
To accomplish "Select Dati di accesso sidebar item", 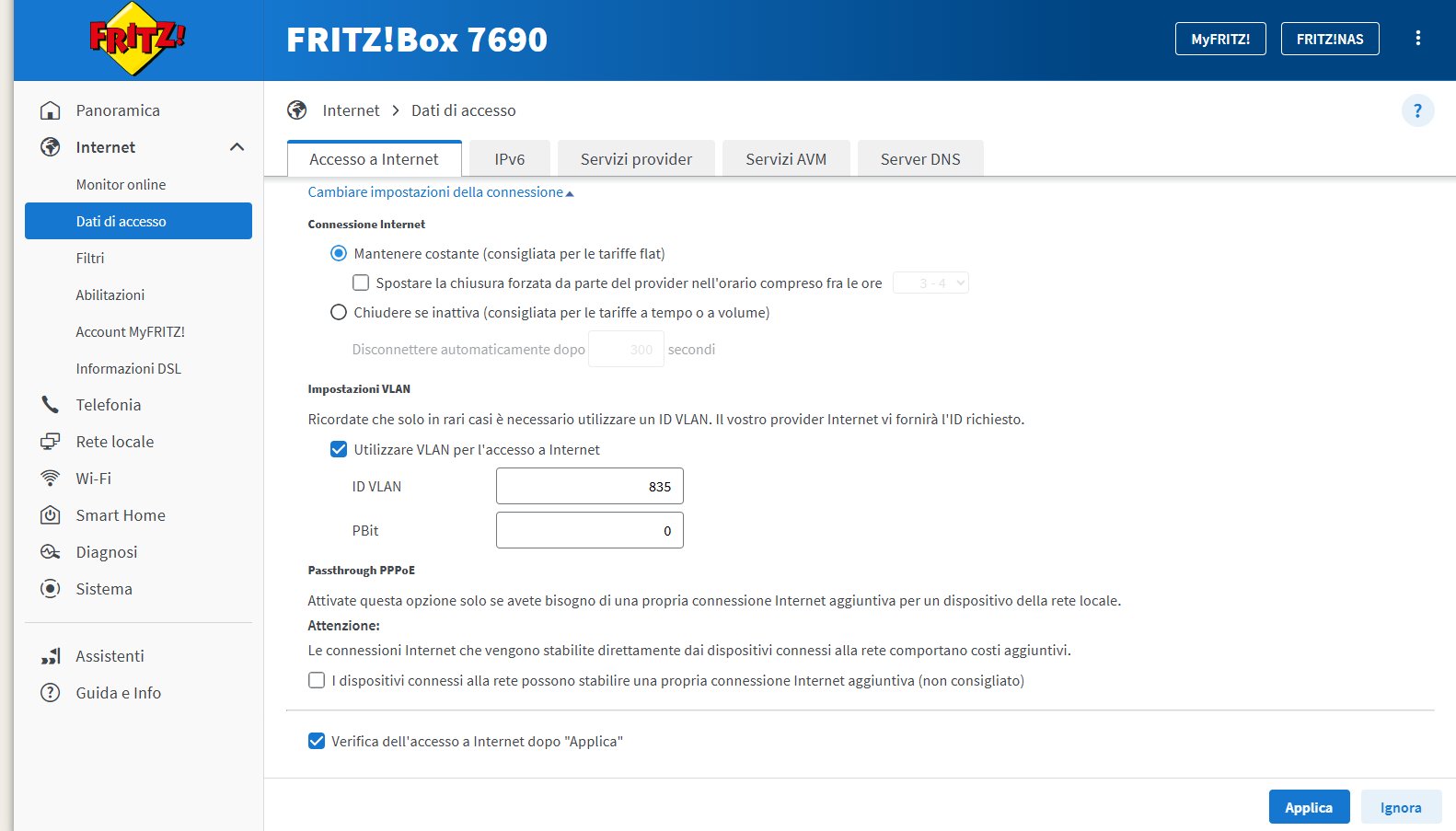I will (138, 221).
